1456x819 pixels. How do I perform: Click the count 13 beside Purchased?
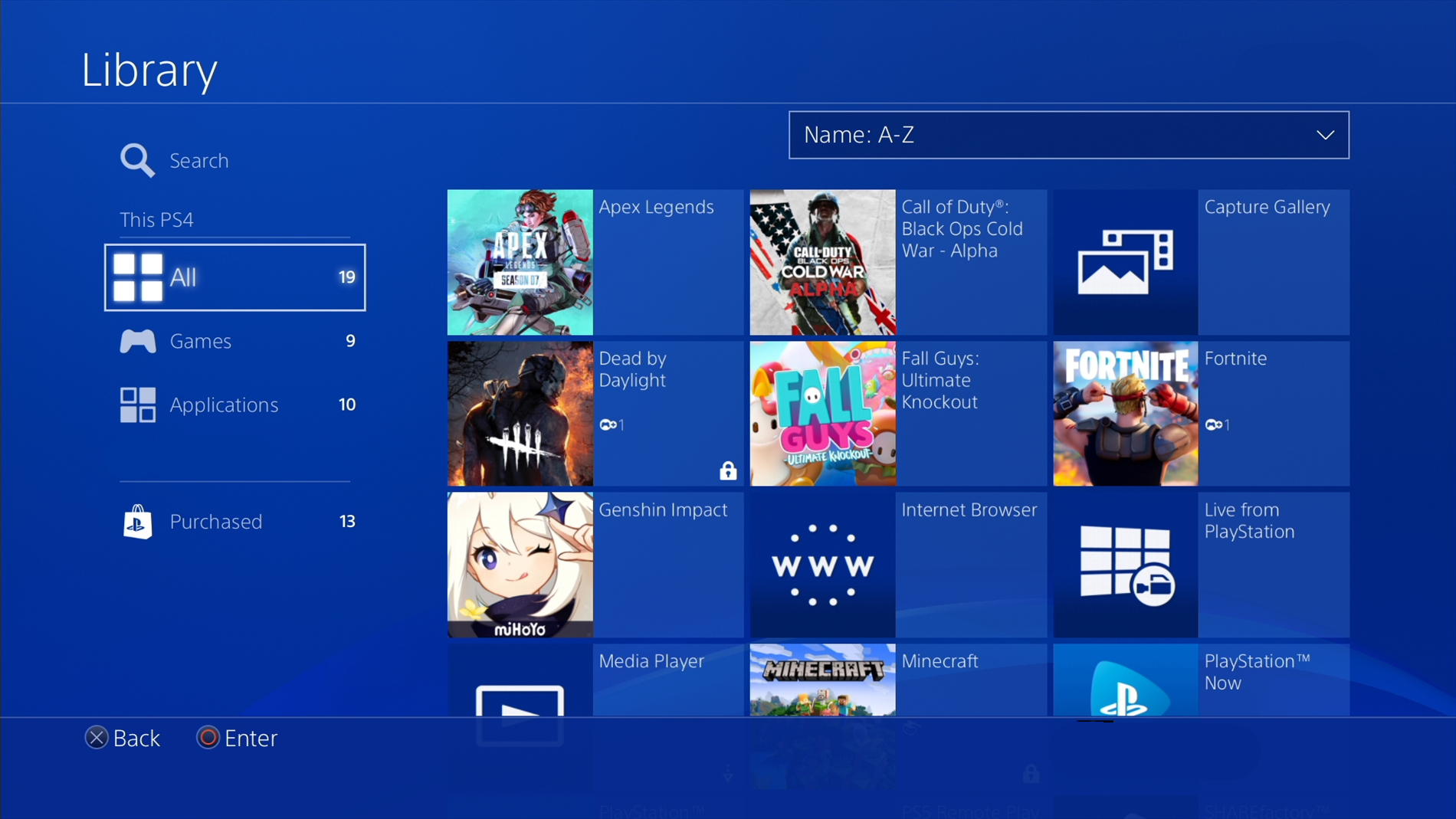pos(347,522)
